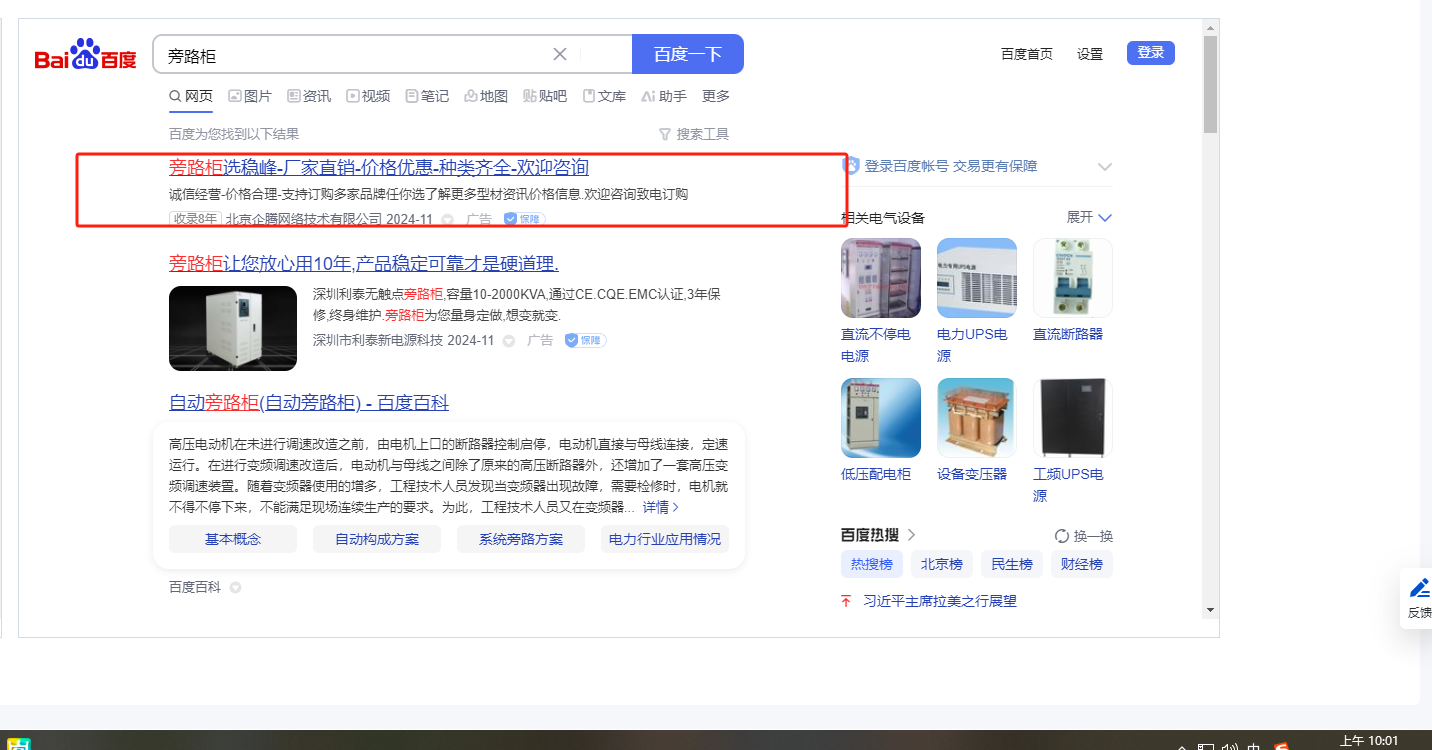Click the white cabinet thumbnail of 利泰 result
Screen dimensions: 1432x750
coord(233,328)
